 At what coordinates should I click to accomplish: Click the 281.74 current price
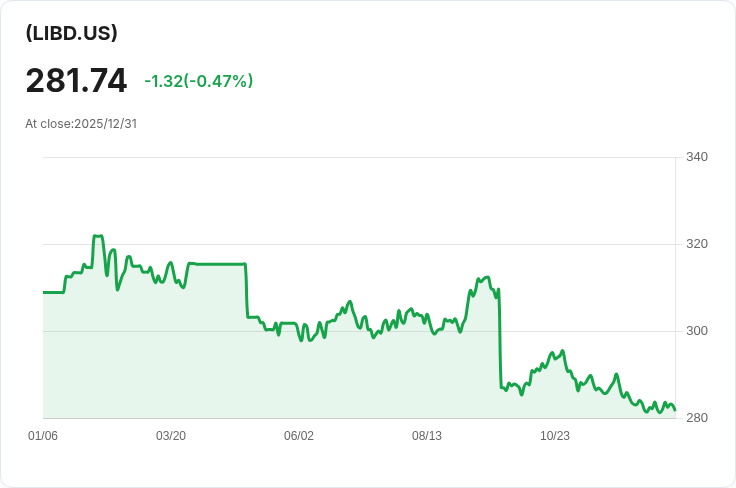[x=76, y=81]
